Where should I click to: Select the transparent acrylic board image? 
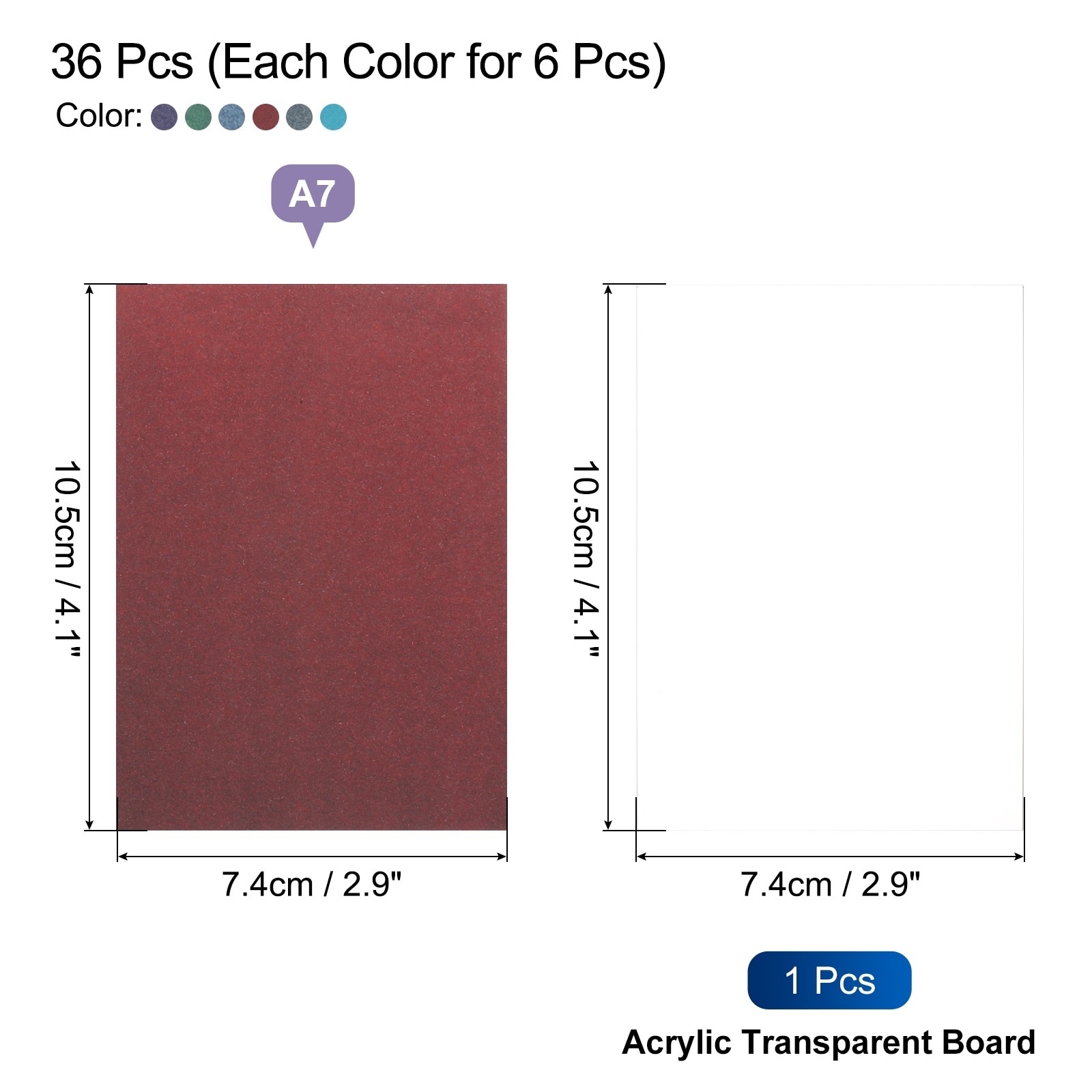[x=829, y=556]
